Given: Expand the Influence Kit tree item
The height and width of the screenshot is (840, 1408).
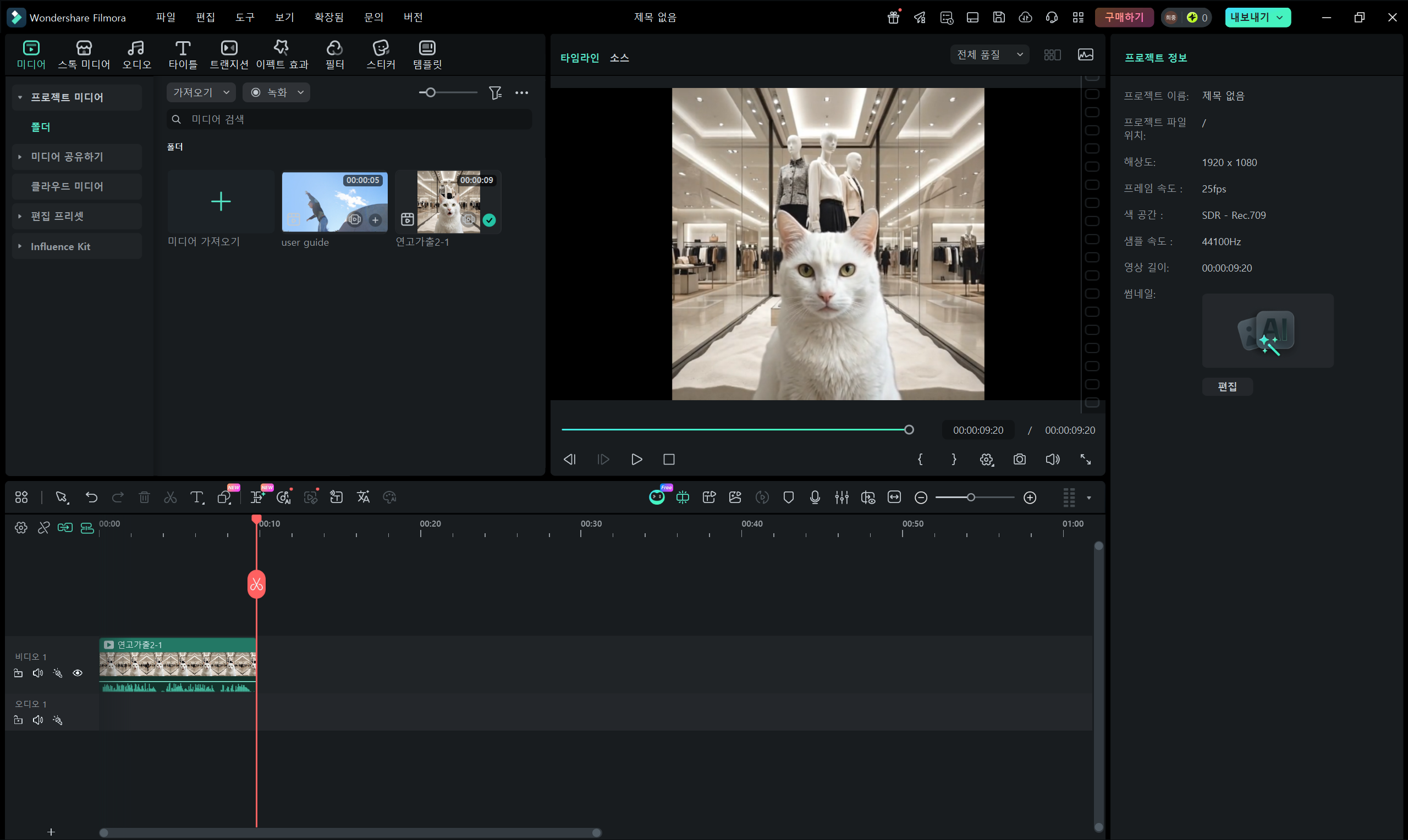Looking at the screenshot, I should click(20, 246).
